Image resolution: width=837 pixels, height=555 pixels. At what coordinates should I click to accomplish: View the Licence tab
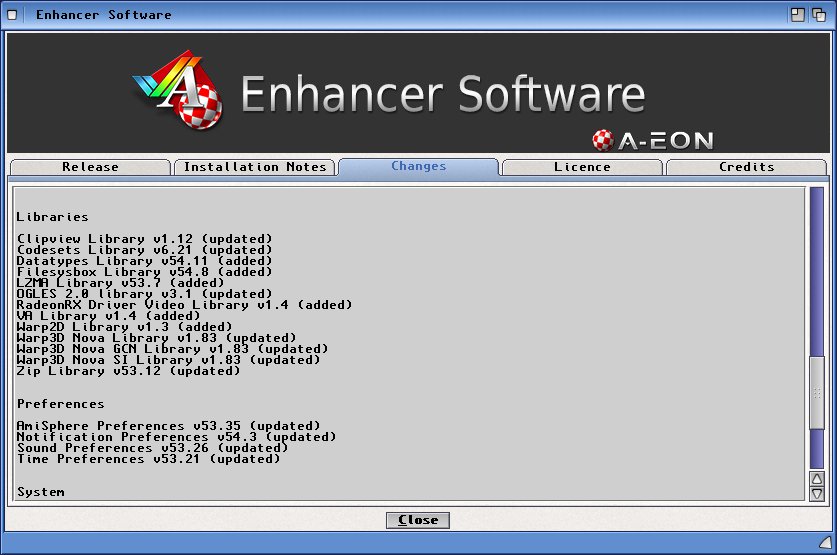[x=582, y=167]
